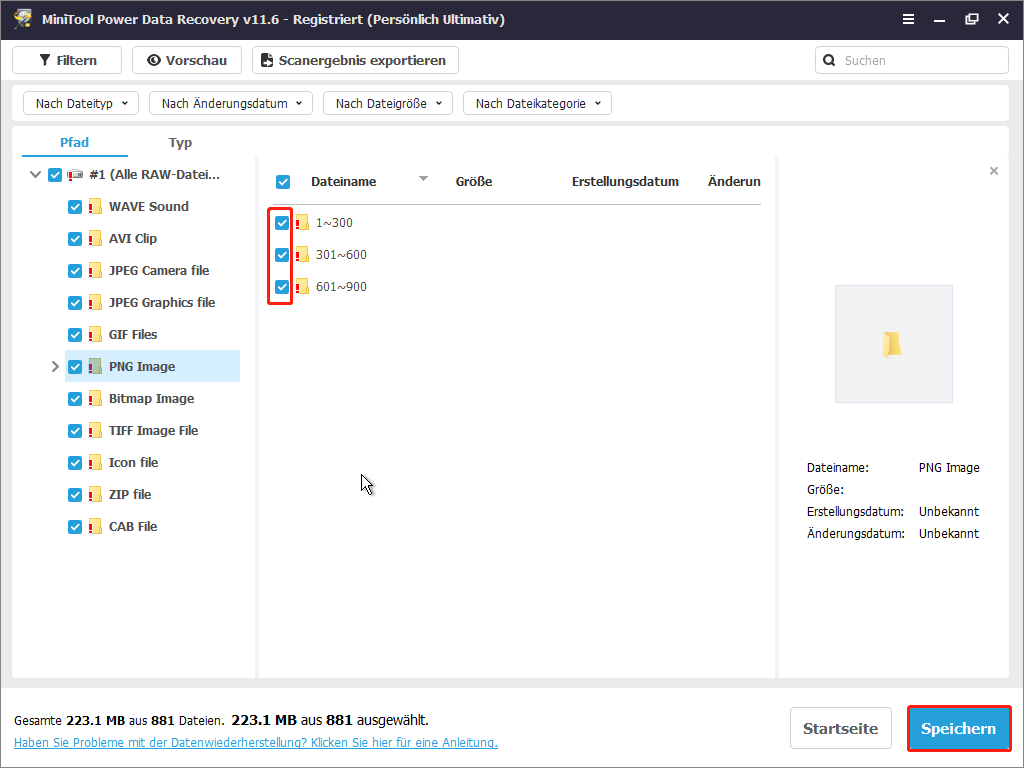Image resolution: width=1024 pixels, height=768 pixels.
Task: Click the Speichern button
Action: point(958,728)
